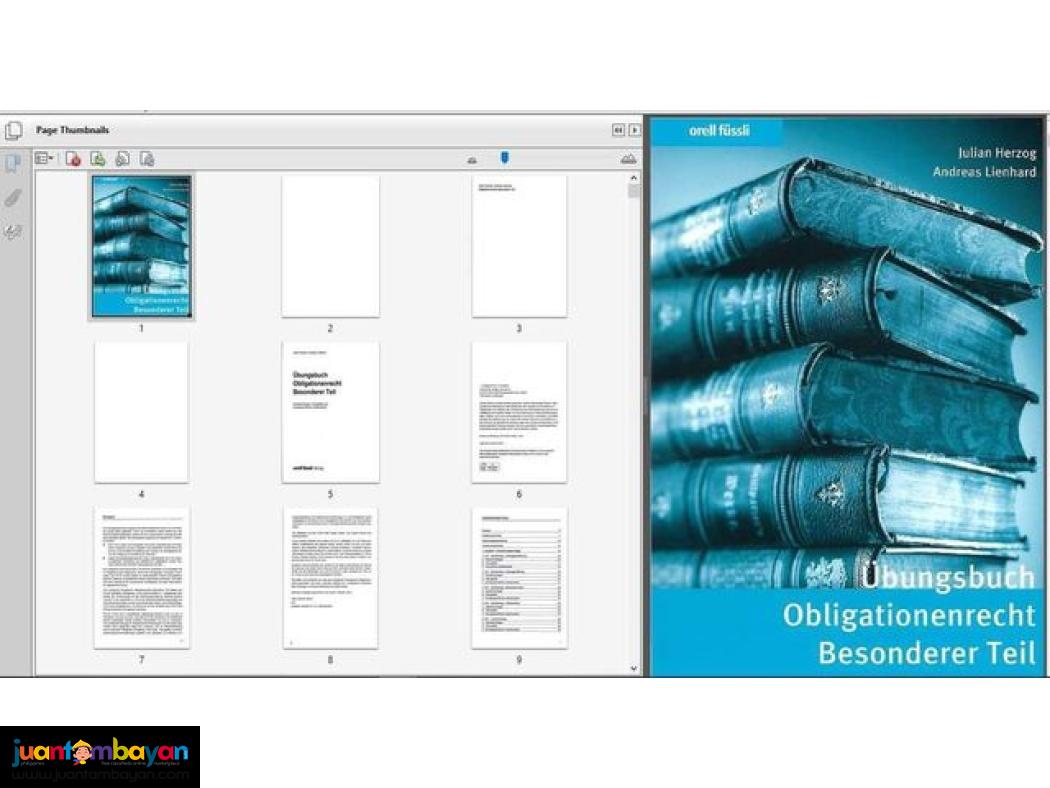Image resolution: width=1050 pixels, height=788 pixels.
Task: Click the blue thumbnail size slider handle
Action: click(505, 157)
